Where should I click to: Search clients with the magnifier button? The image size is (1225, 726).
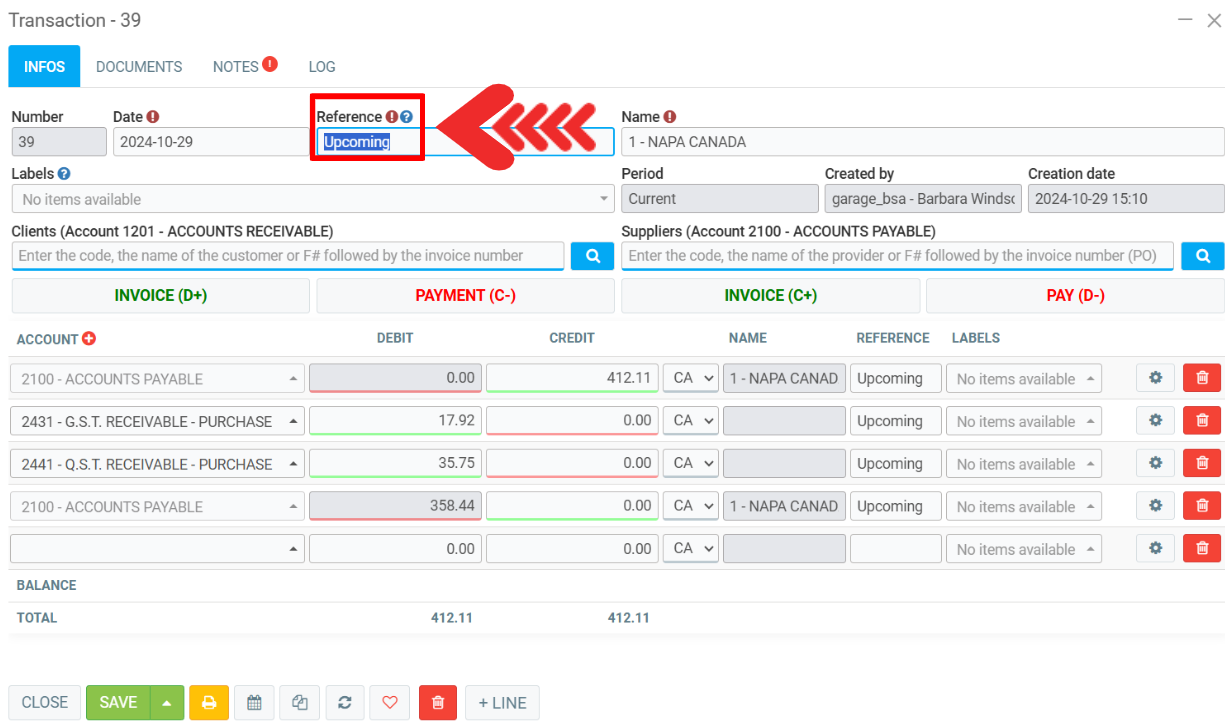tap(592, 256)
